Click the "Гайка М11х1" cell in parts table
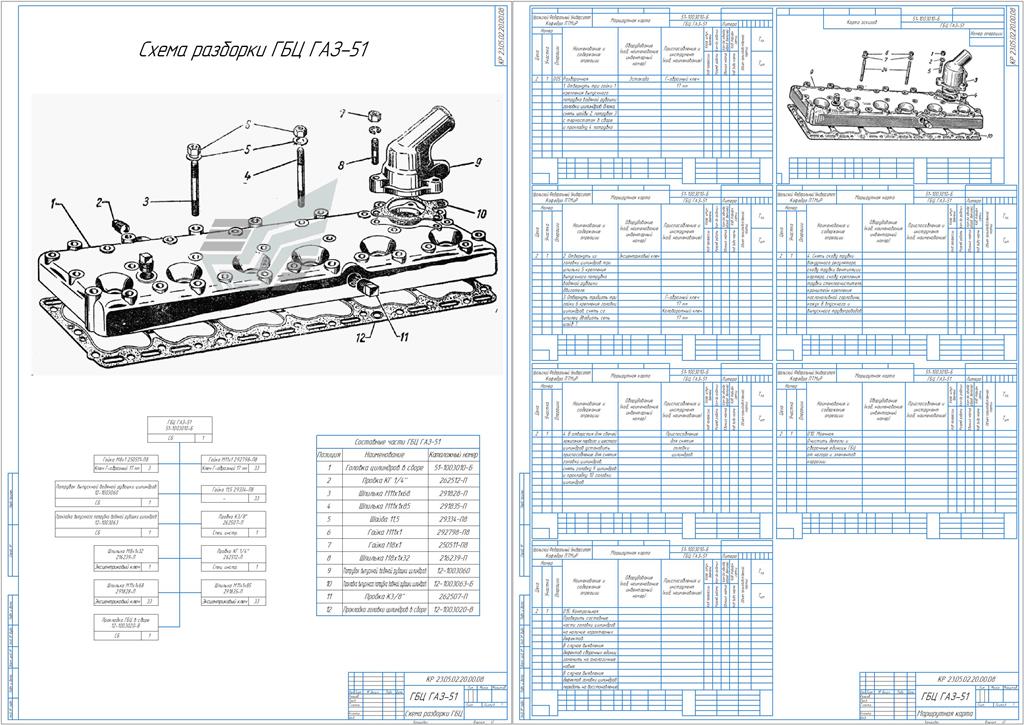The image size is (1024, 725). [x=385, y=532]
